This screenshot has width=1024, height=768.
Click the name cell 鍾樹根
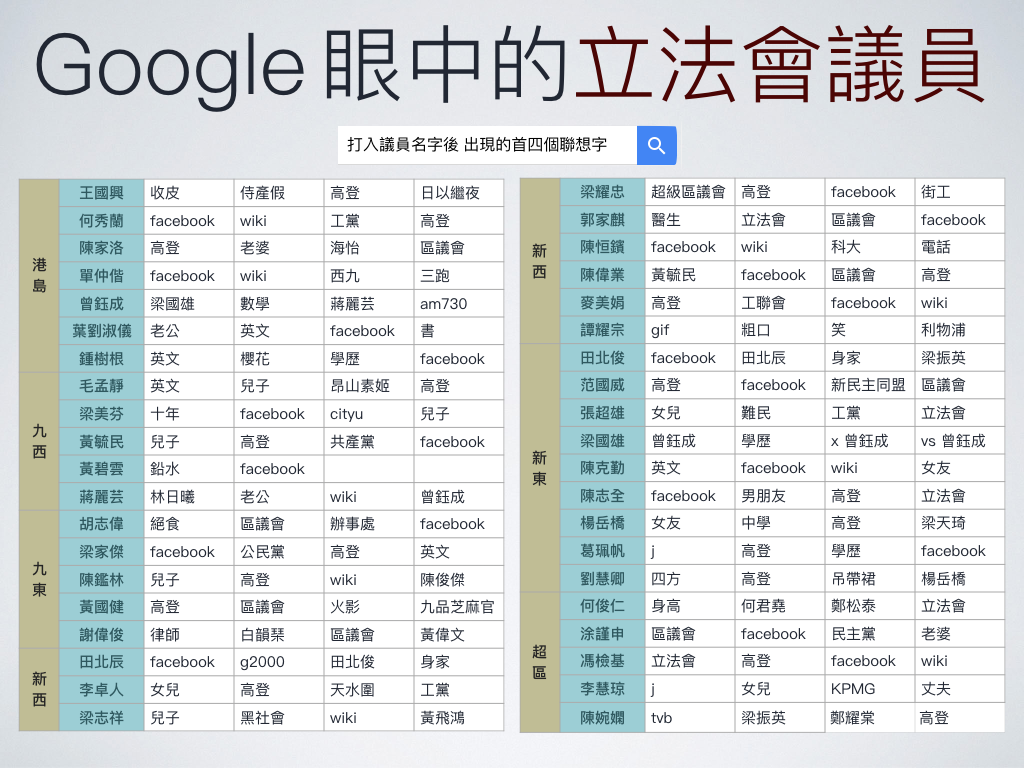[x=101, y=359]
